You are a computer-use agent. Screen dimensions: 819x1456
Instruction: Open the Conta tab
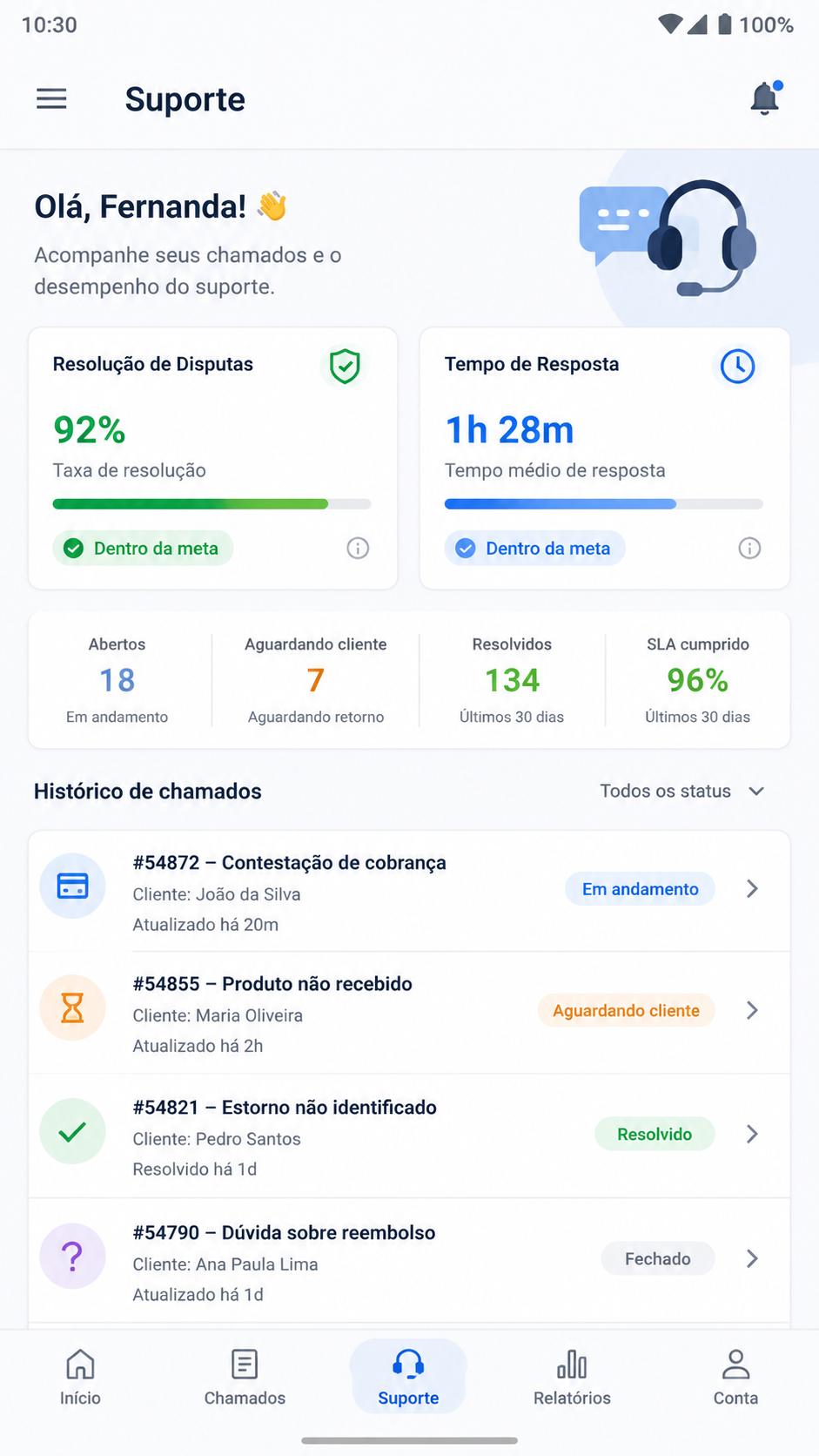735,1377
